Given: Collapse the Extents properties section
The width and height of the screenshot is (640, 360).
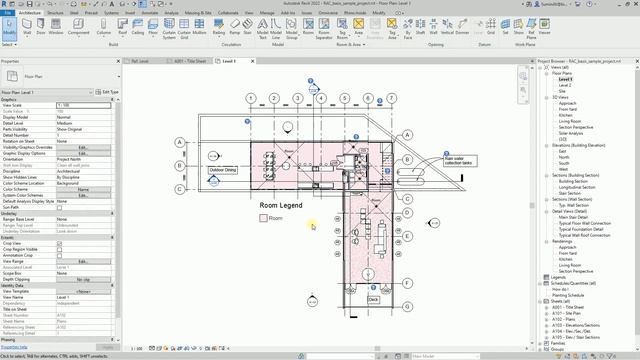Looking at the screenshot, I should (112, 238).
